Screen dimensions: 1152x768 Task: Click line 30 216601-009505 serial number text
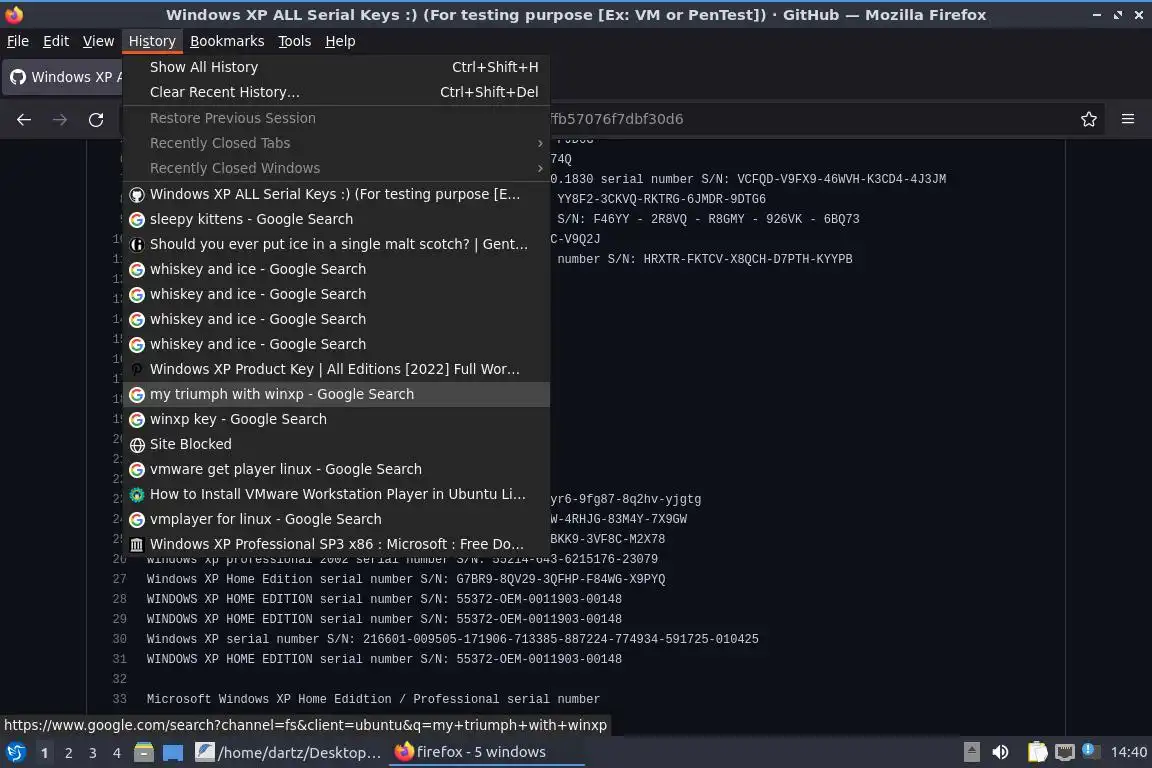[x=561, y=639]
